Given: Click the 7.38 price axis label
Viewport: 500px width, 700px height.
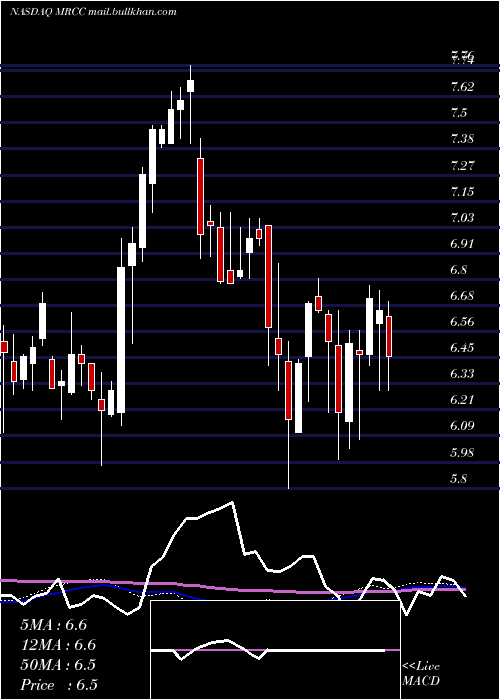Looking at the screenshot, I should [462, 138].
